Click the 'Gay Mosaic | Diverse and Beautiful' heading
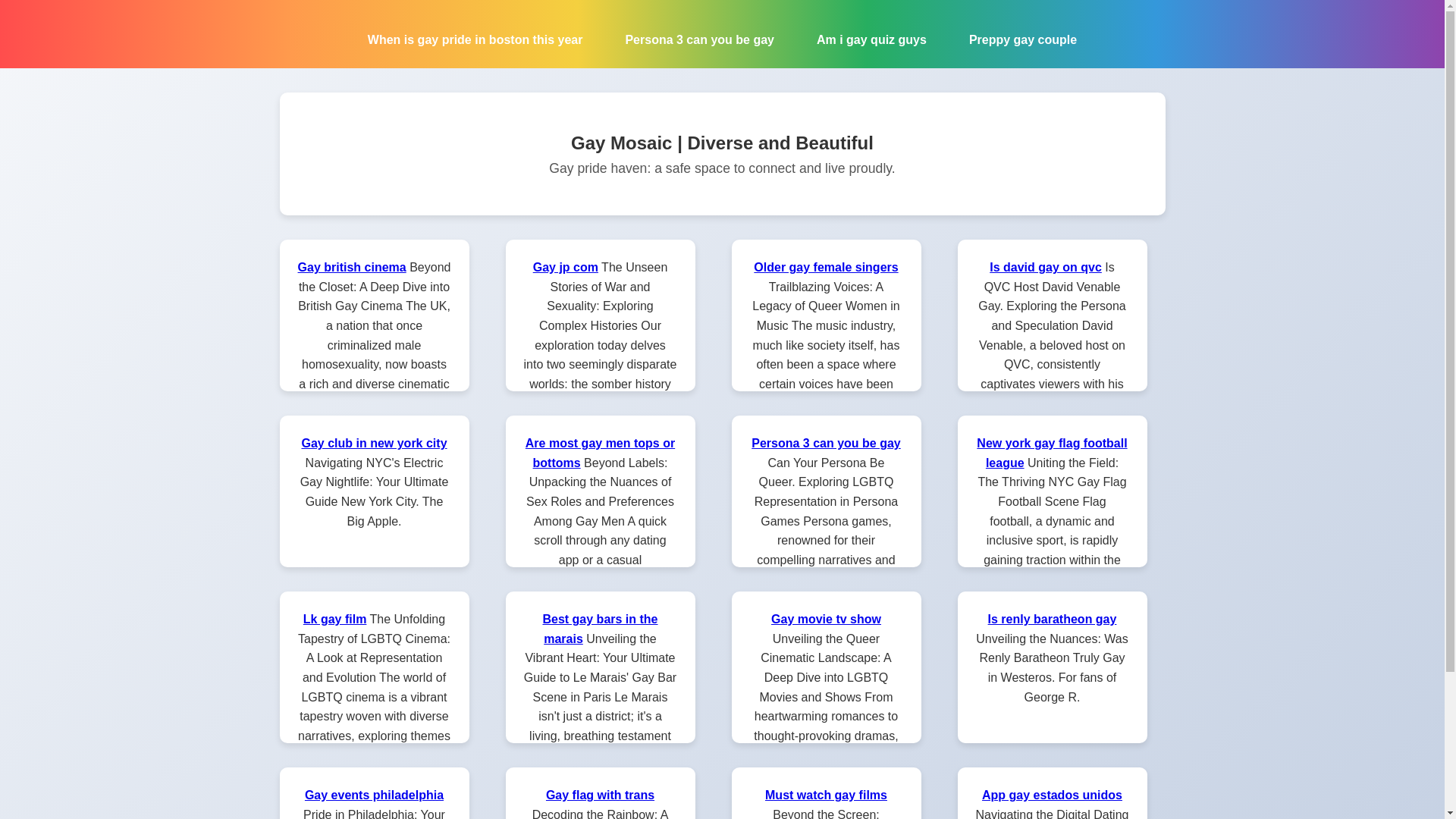The height and width of the screenshot is (819, 1456). pyautogui.click(x=722, y=143)
